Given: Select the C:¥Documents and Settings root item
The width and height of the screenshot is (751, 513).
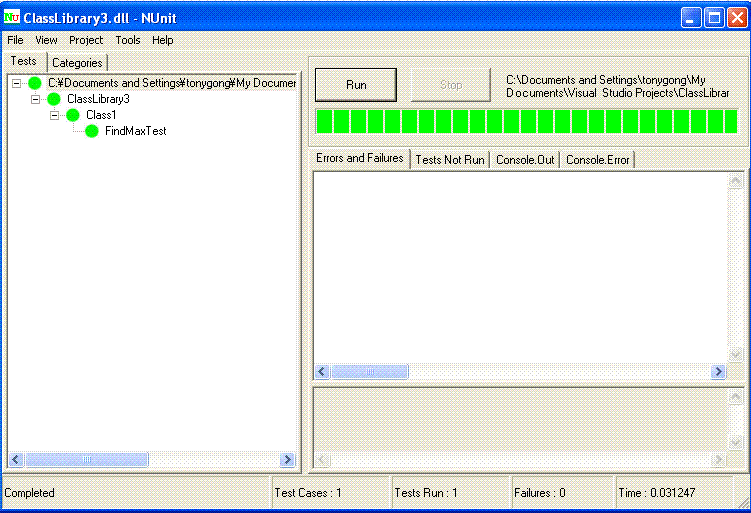Looking at the screenshot, I should (172, 83).
